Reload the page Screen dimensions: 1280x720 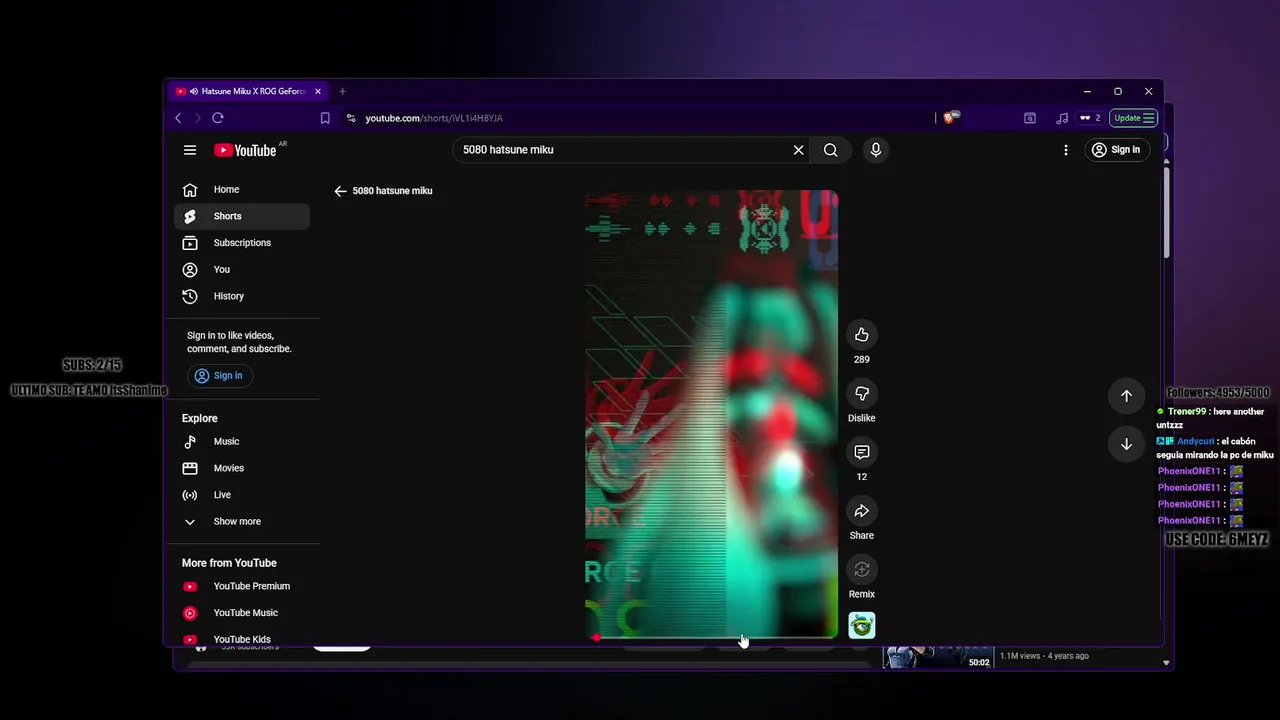[x=217, y=118]
